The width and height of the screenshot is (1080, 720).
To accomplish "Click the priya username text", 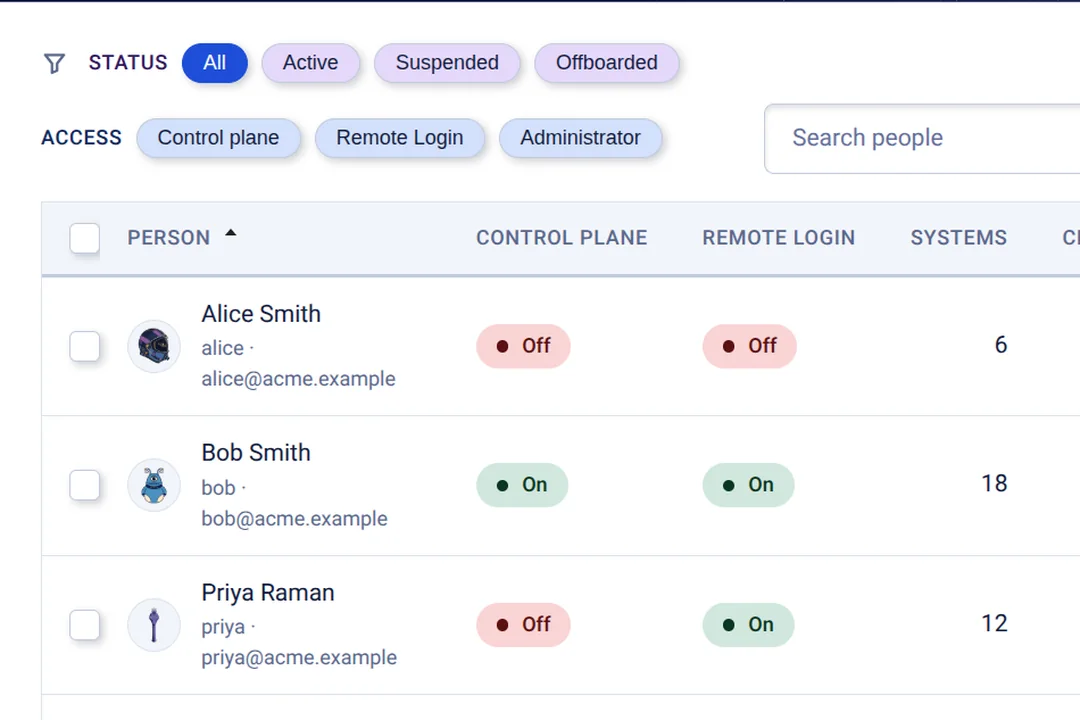I will click(x=223, y=628).
